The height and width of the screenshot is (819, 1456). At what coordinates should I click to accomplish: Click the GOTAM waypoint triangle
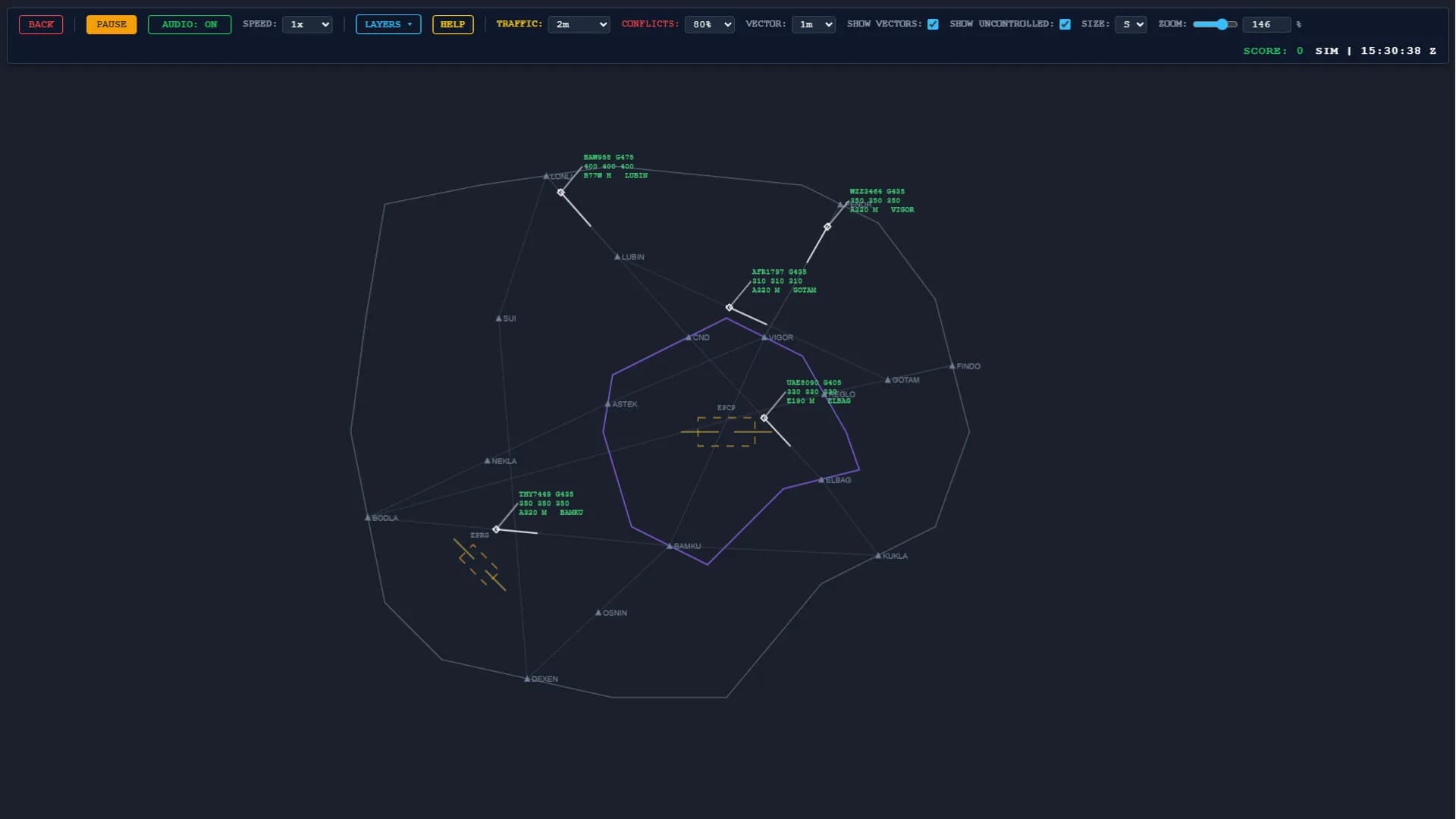[x=887, y=379]
